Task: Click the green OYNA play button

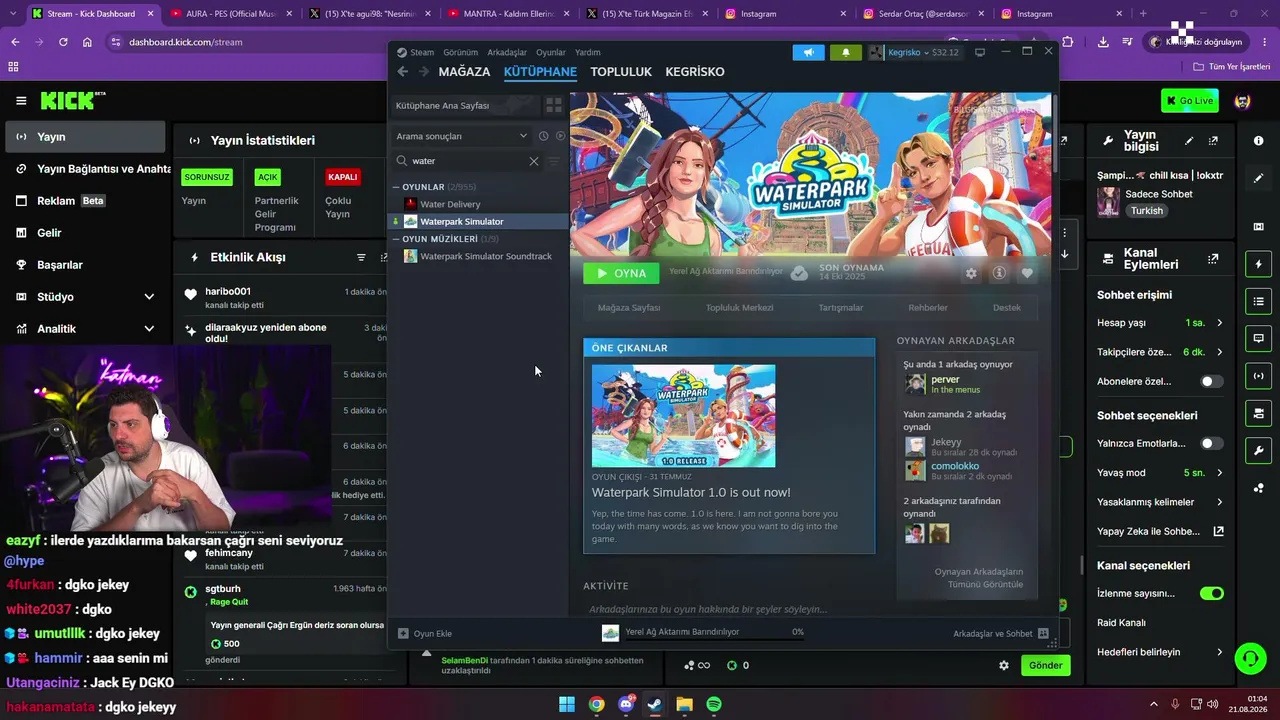Action: [621, 273]
